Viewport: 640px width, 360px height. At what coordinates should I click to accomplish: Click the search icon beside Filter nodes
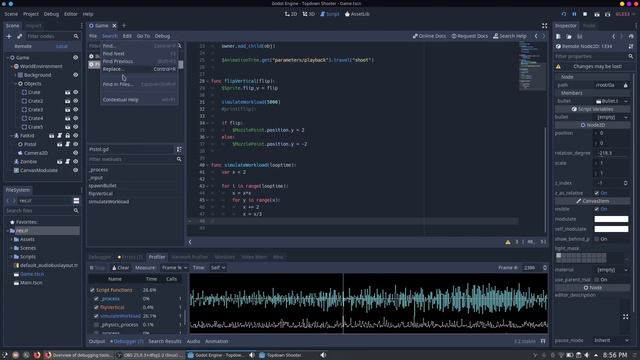tap(76, 36)
